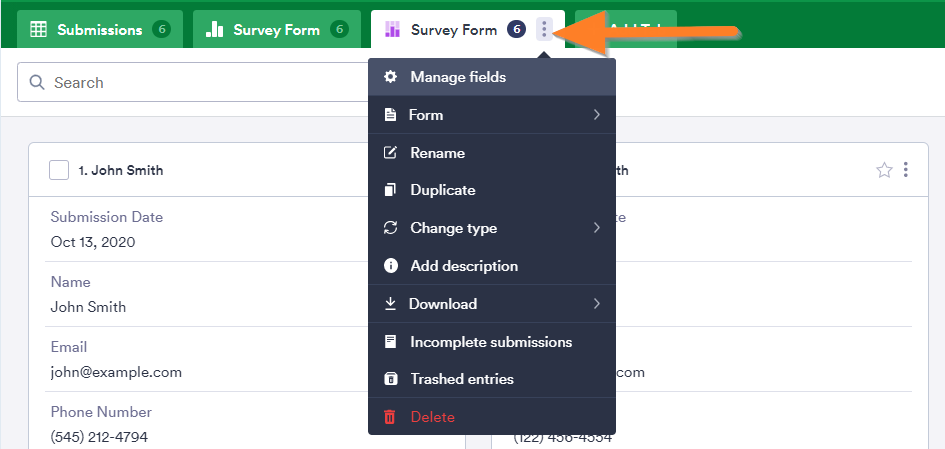
Task: Click the search magnifier icon
Action: pyautogui.click(x=37, y=82)
